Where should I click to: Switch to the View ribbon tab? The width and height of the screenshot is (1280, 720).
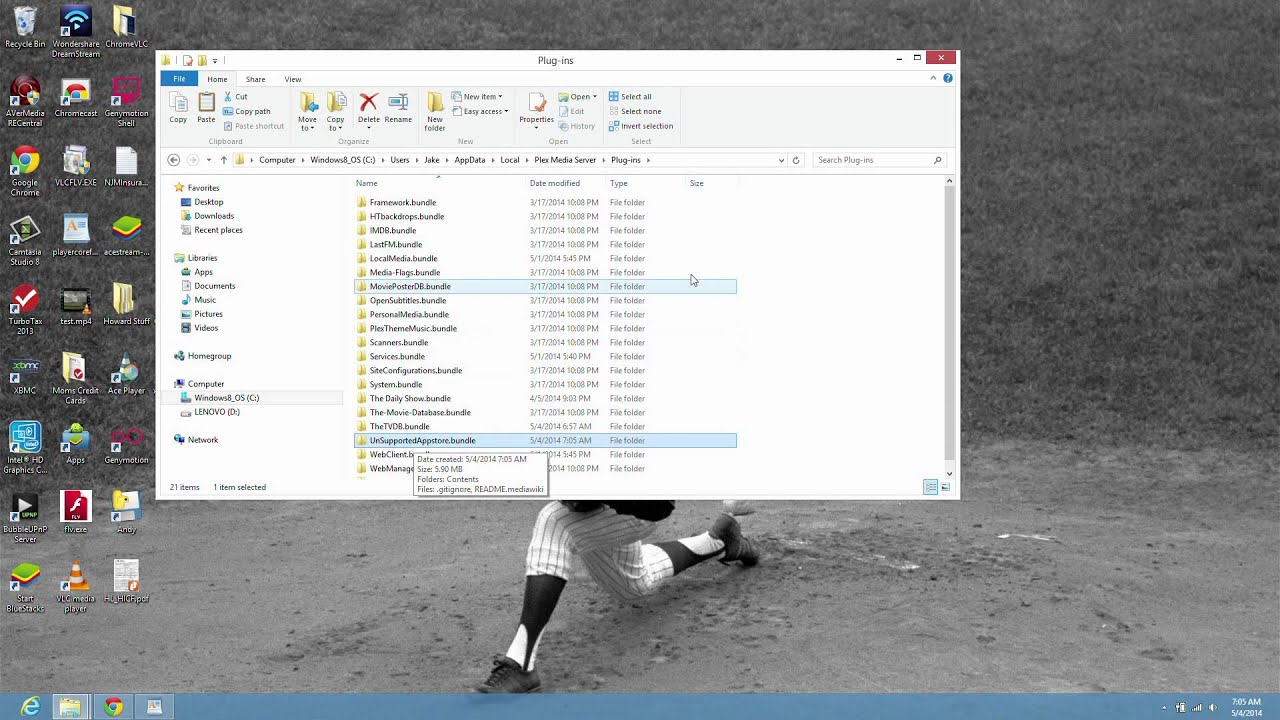click(x=293, y=79)
